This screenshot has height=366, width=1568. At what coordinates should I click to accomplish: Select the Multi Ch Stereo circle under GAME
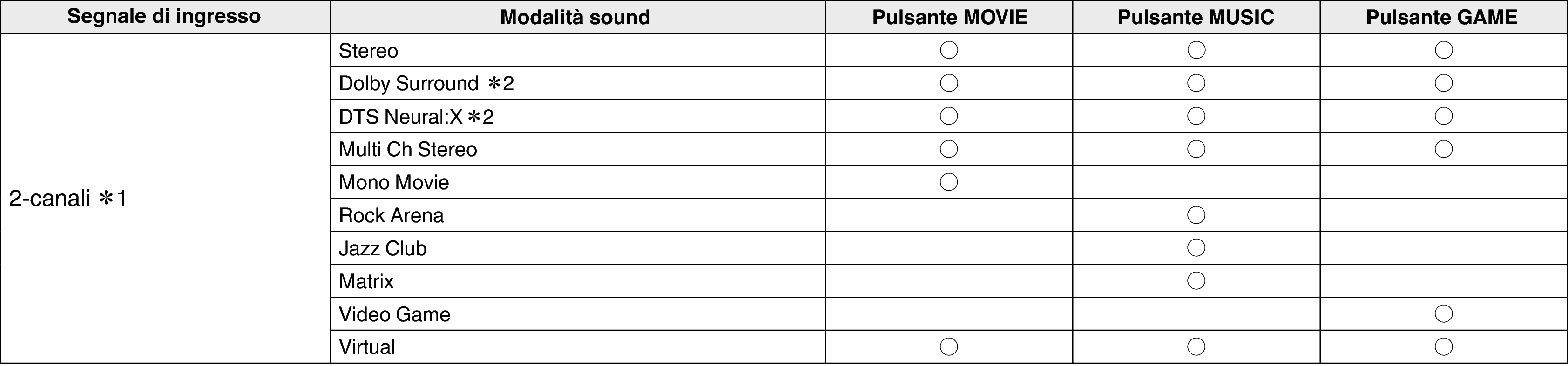pyautogui.click(x=1444, y=149)
